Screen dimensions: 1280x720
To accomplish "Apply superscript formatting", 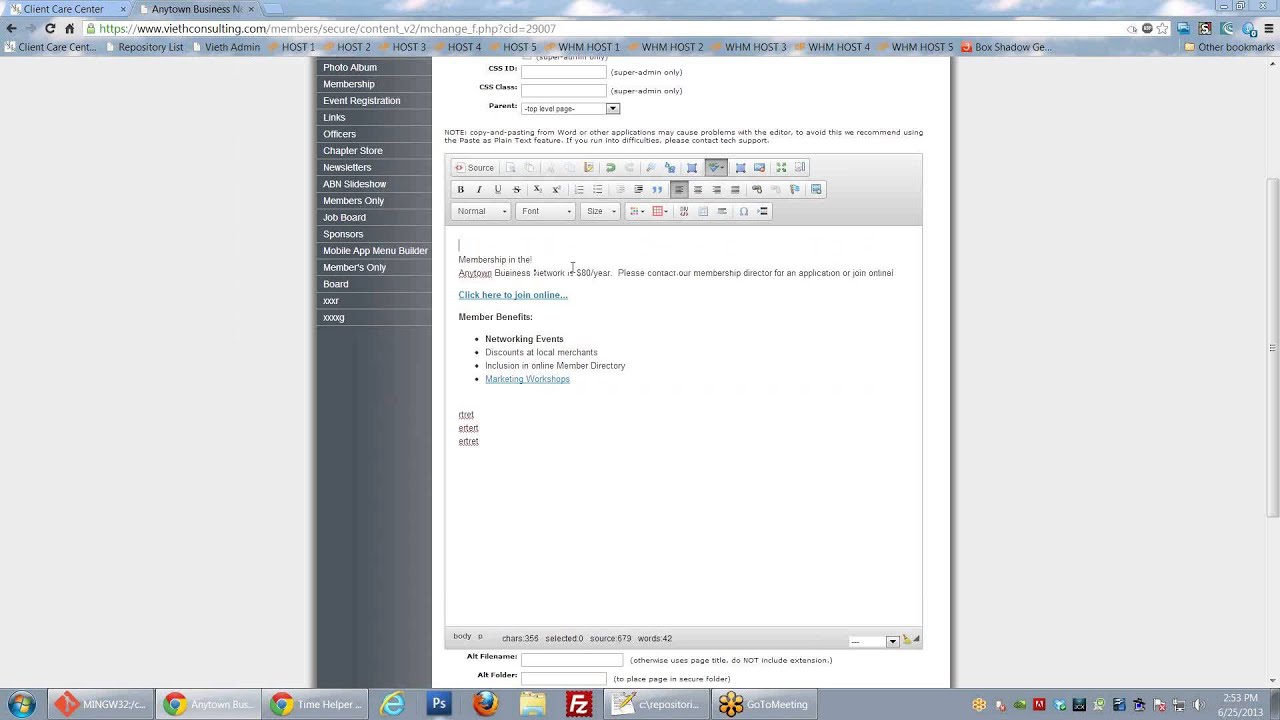I will 556,189.
